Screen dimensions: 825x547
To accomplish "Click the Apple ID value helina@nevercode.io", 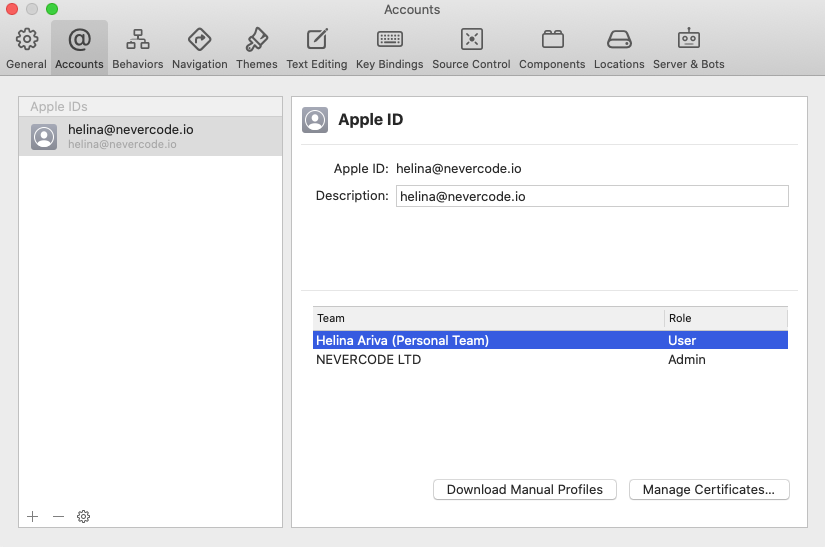I will point(458,169).
